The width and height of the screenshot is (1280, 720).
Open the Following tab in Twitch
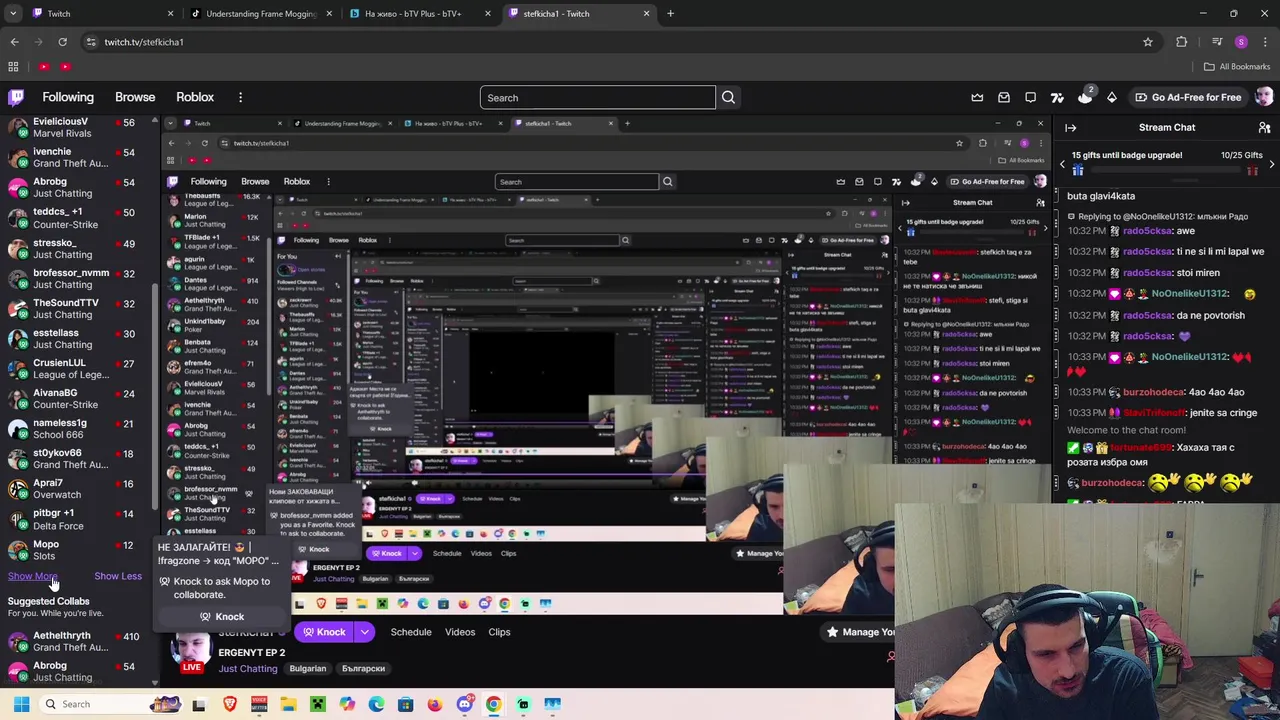(68, 97)
